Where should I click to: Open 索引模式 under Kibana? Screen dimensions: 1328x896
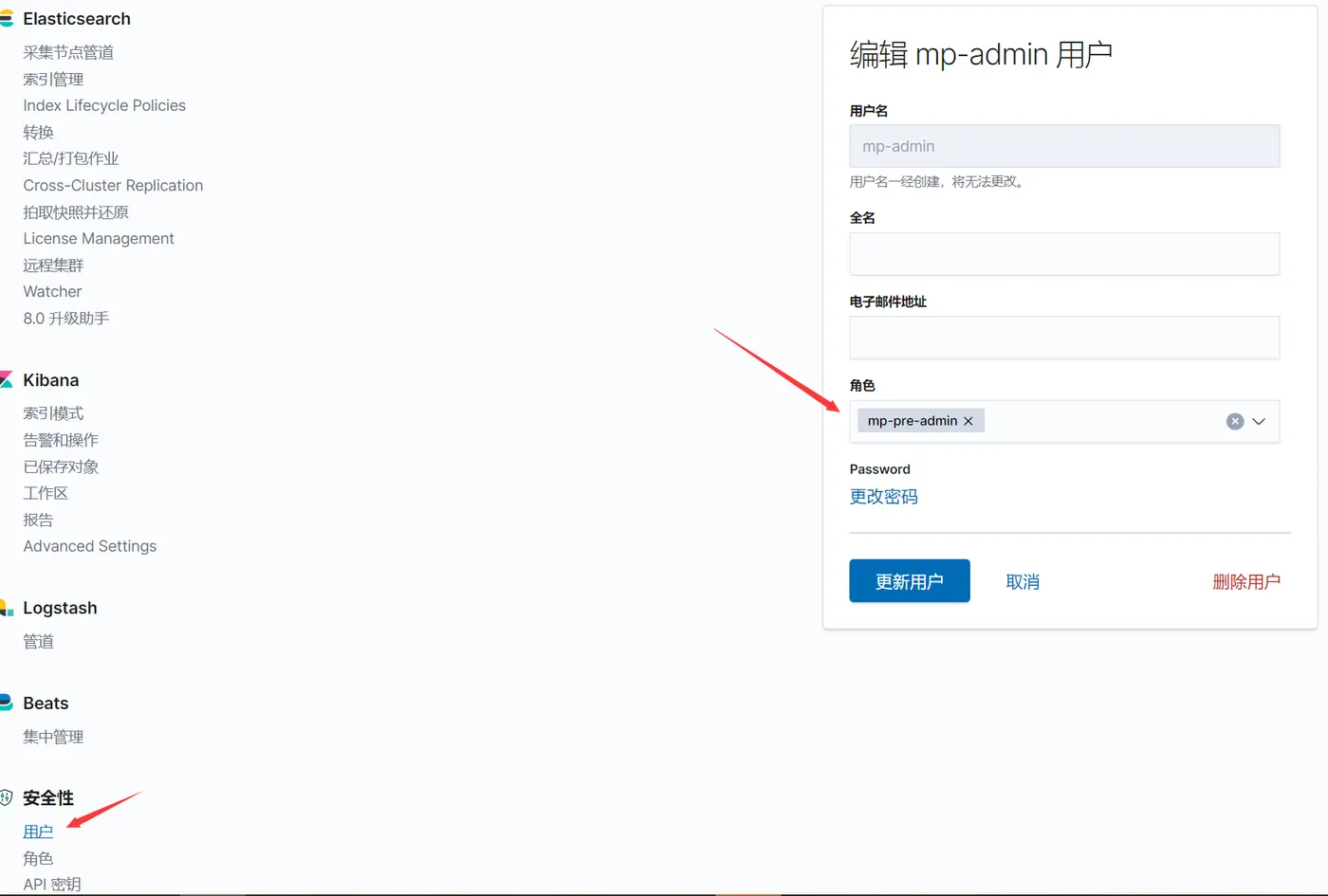pyautogui.click(x=53, y=413)
